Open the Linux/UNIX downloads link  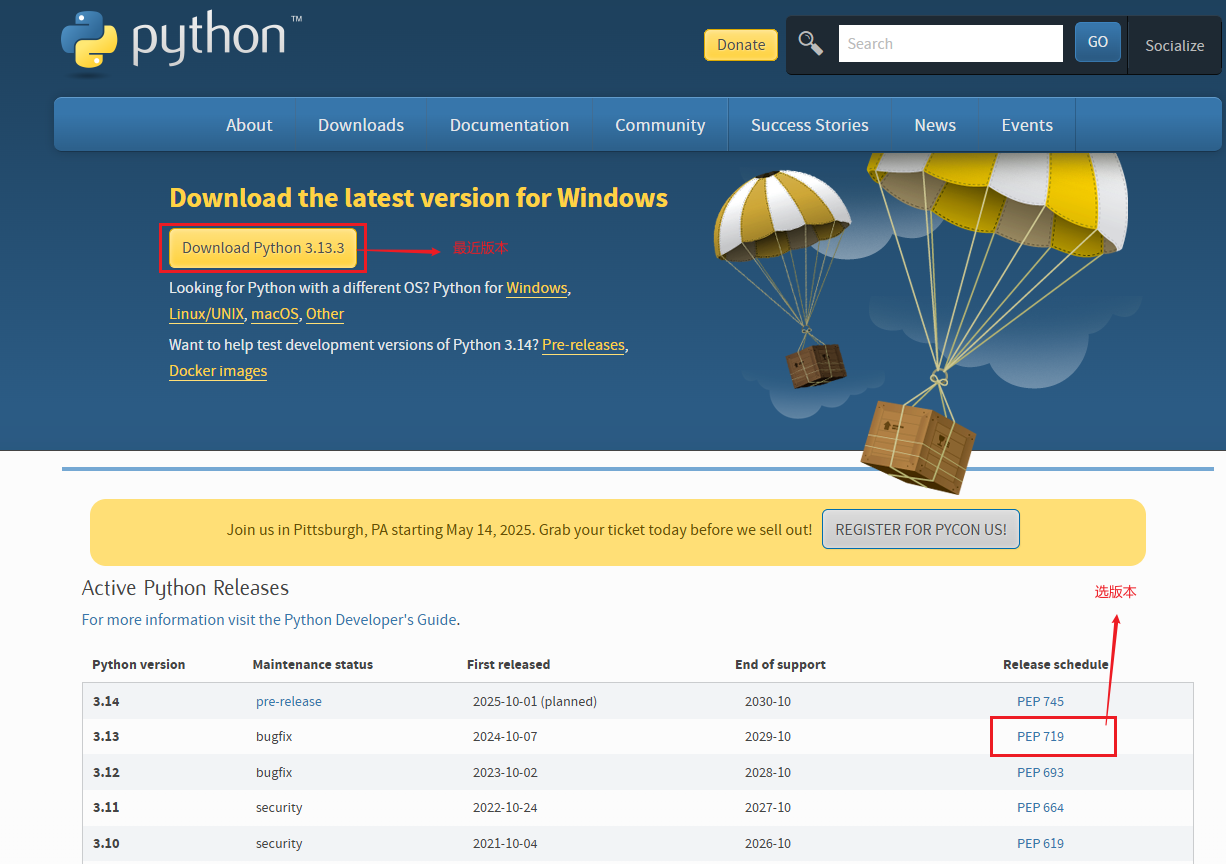pos(206,313)
